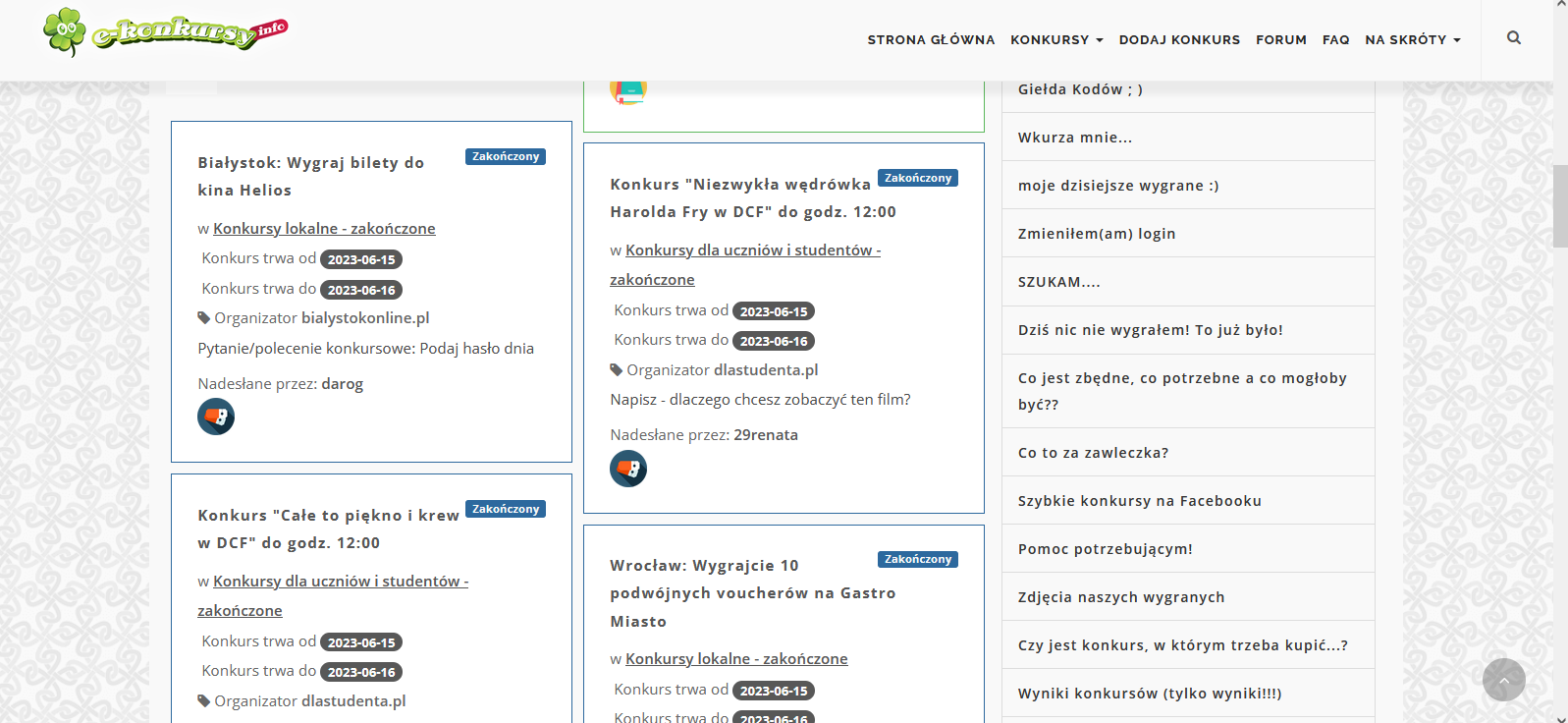Click Zakończony badge on Wrocław contest
Image resolution: width=1568 pixels, height=723 pixels.
[917, 560]
